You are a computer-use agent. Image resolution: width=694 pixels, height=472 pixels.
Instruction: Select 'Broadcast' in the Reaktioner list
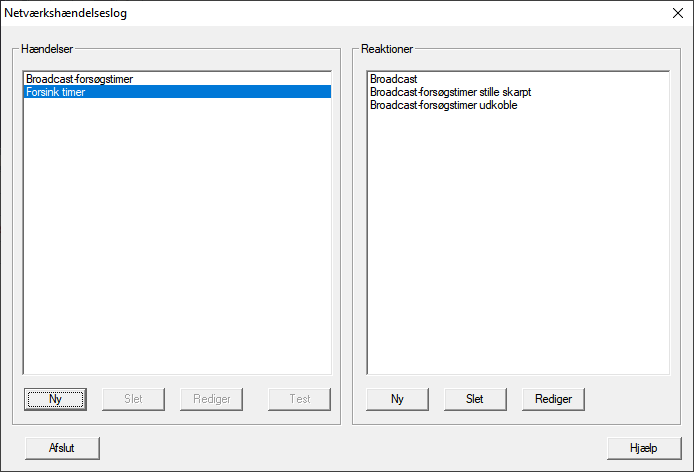[393, 78]
